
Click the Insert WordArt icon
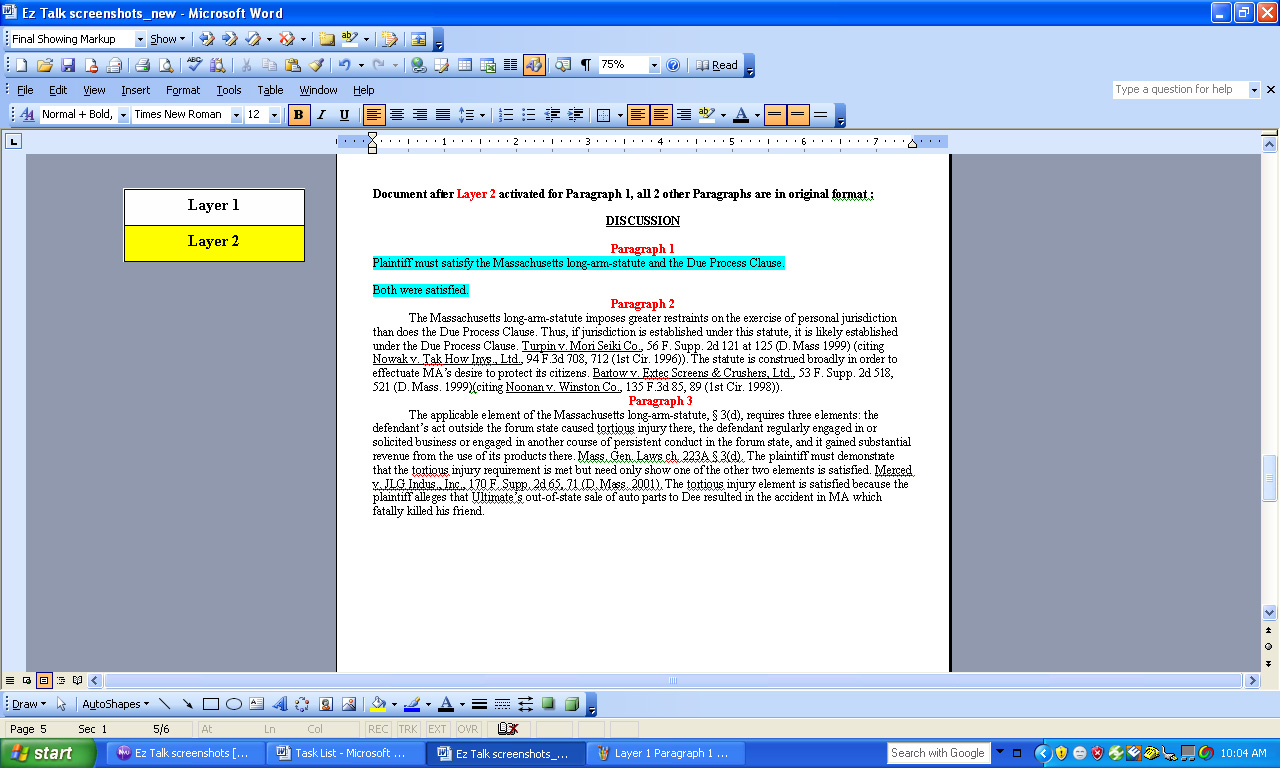point(279,704)
